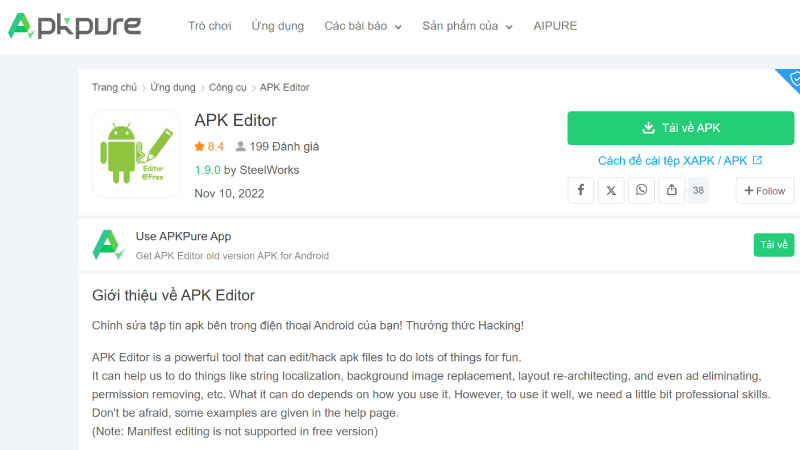
Task: Click version number 1.9.0
Action: coord(207,170)
